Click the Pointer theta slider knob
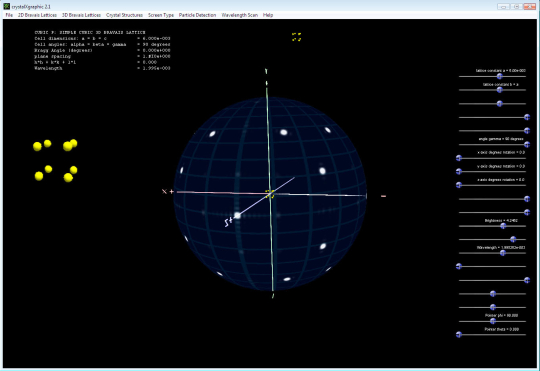This screenshot has width=540, height=371. pyautogui.click(x=459, y=334)
